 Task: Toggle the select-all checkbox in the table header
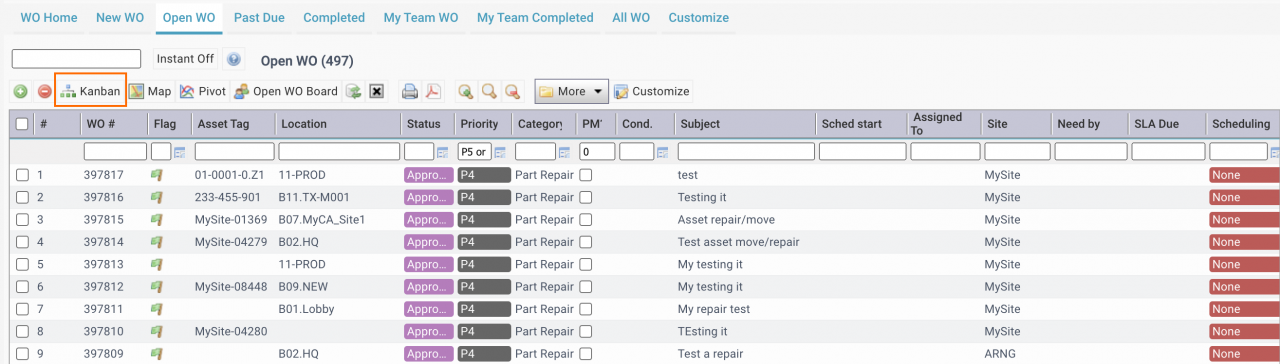pos(22,124)
